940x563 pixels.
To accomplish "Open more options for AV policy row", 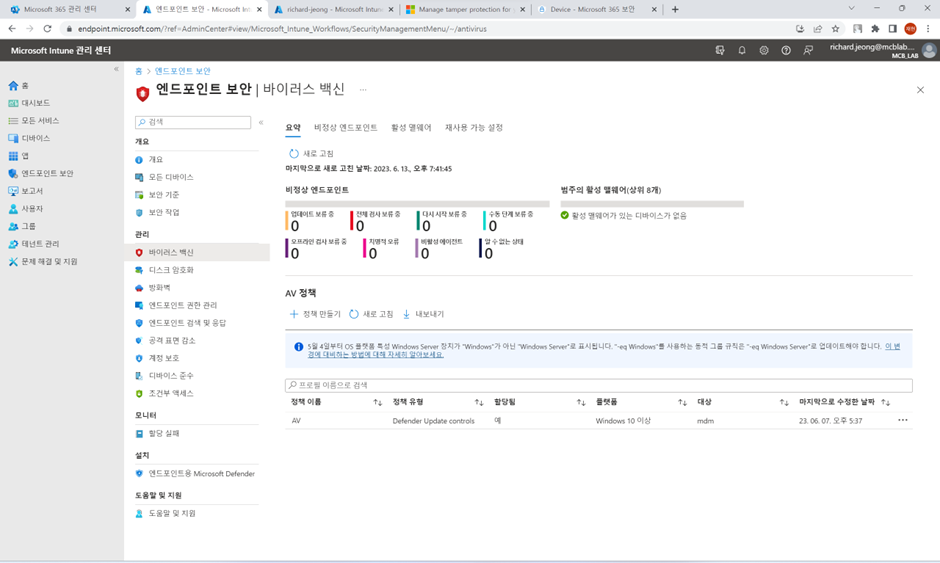I will click(x=902, y=420).
